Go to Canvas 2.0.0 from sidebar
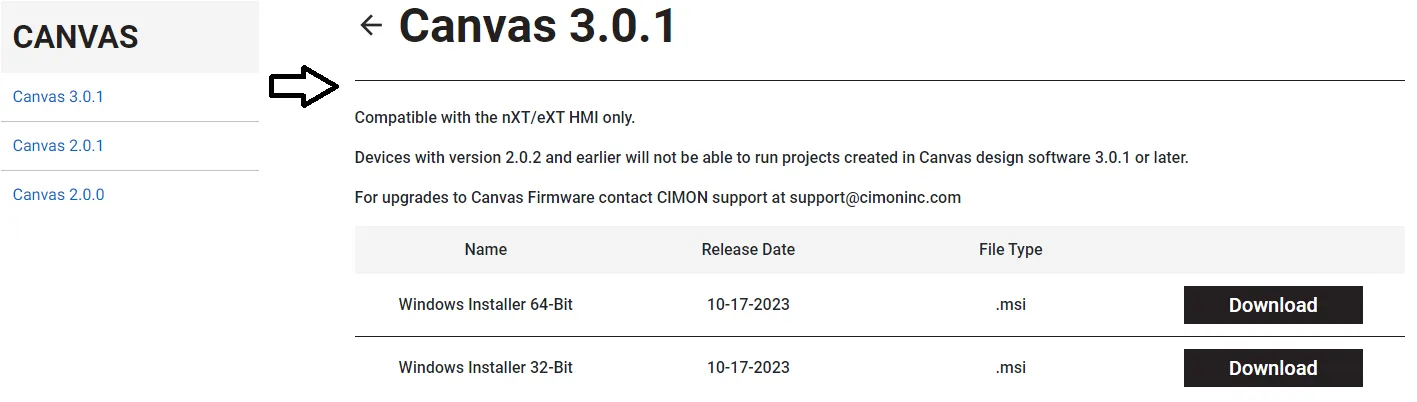 point(58,195)
